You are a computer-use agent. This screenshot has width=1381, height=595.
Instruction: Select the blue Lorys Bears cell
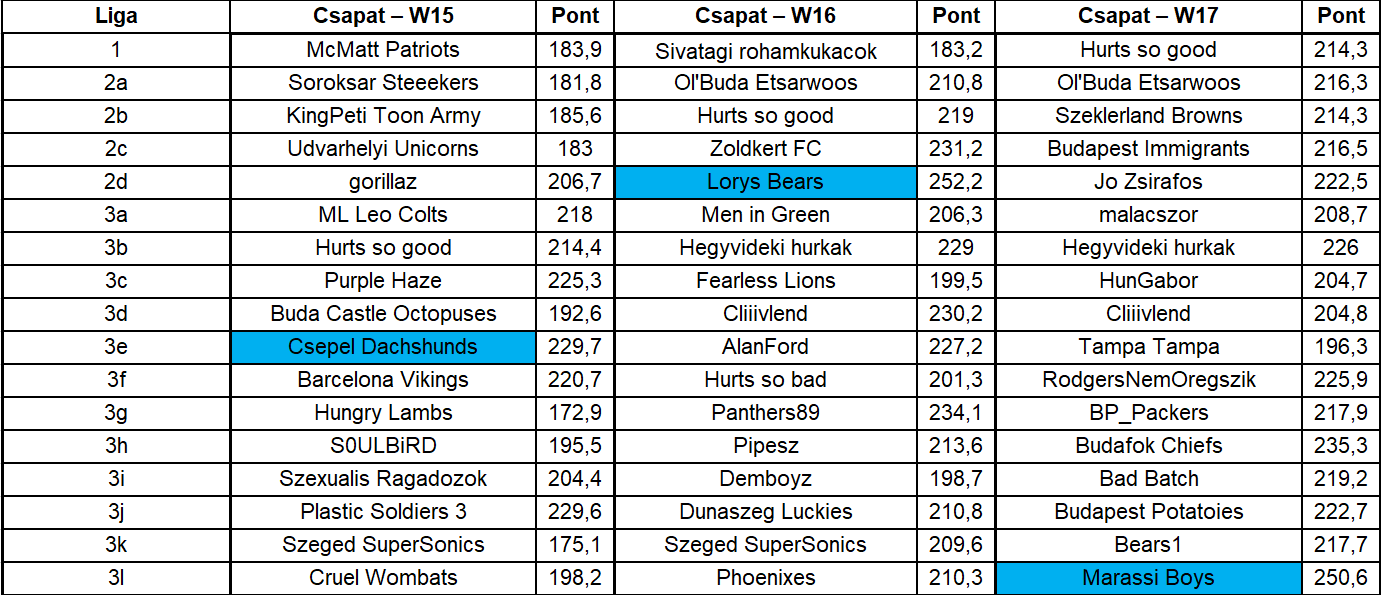[765, 182]
